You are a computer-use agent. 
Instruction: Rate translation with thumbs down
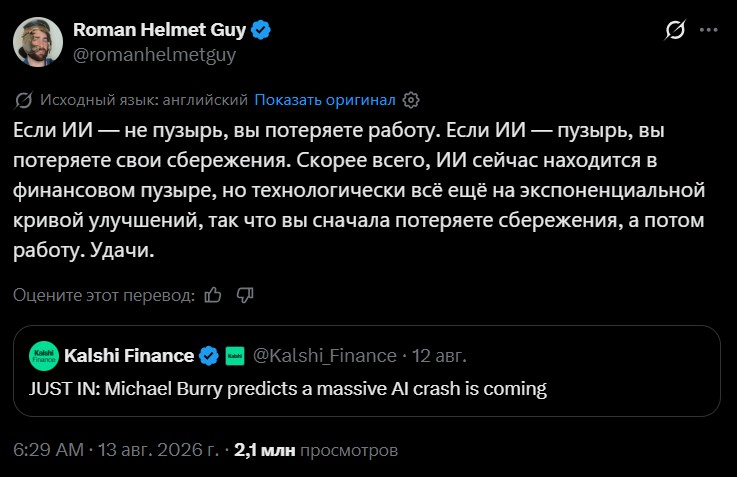(x=245, y=295)
